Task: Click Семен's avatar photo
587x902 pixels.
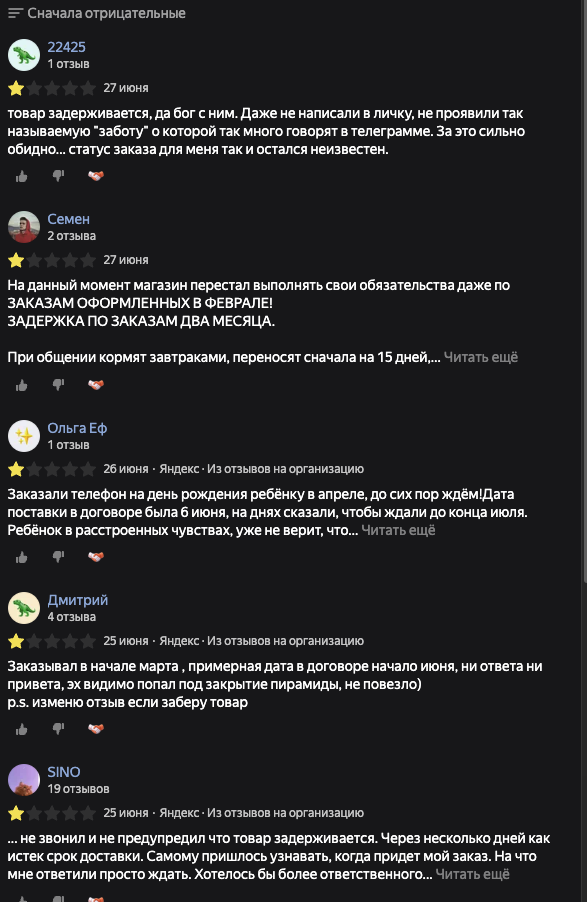Action: pos(24,227)
